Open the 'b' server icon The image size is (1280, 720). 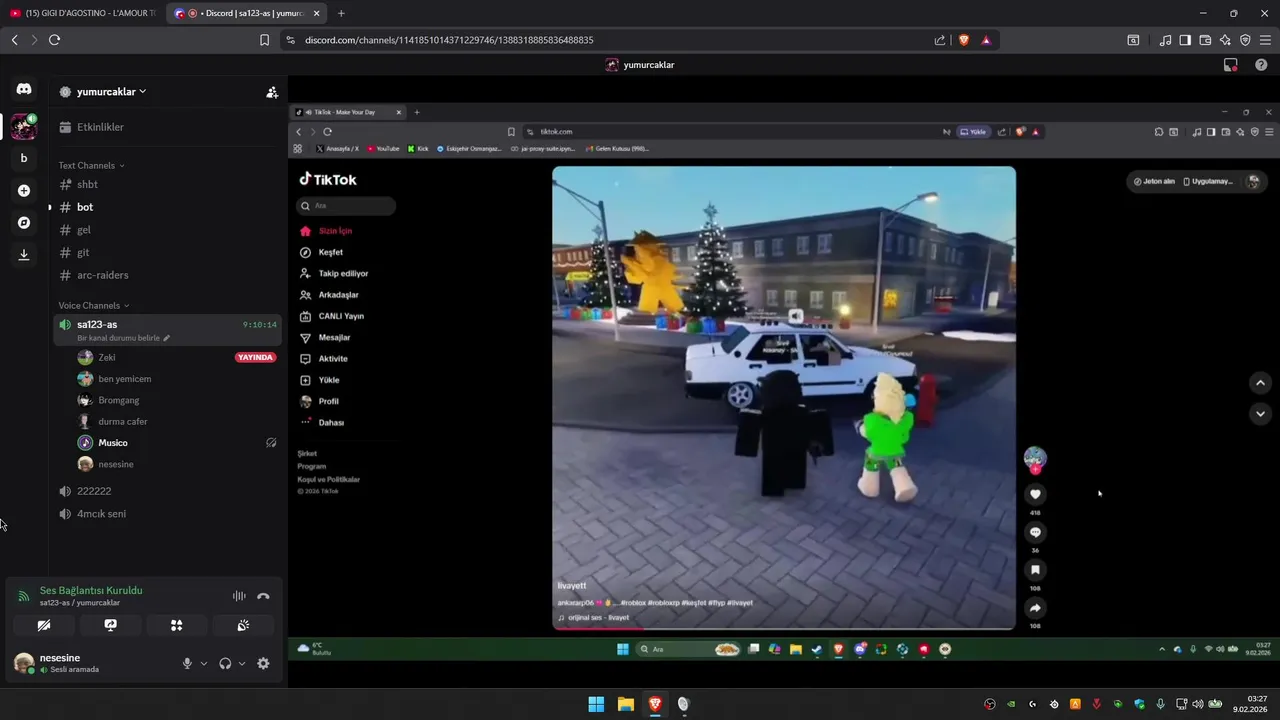24,158
